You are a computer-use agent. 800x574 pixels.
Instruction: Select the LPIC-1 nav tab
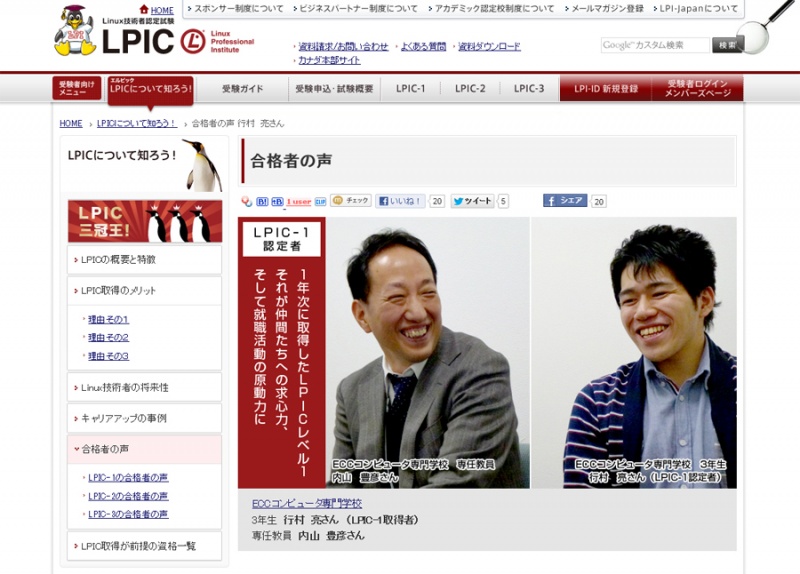(x=410, y=89)
